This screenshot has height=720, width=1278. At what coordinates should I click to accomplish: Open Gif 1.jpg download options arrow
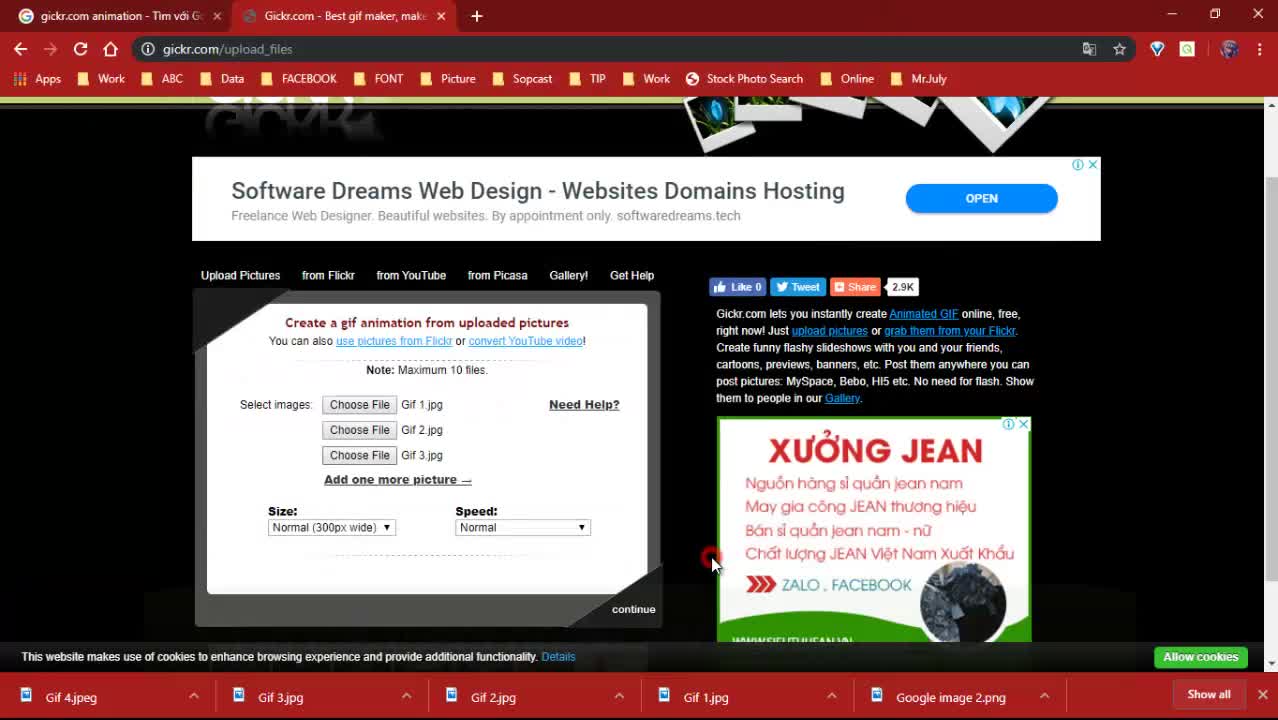(x=831, y=696)
